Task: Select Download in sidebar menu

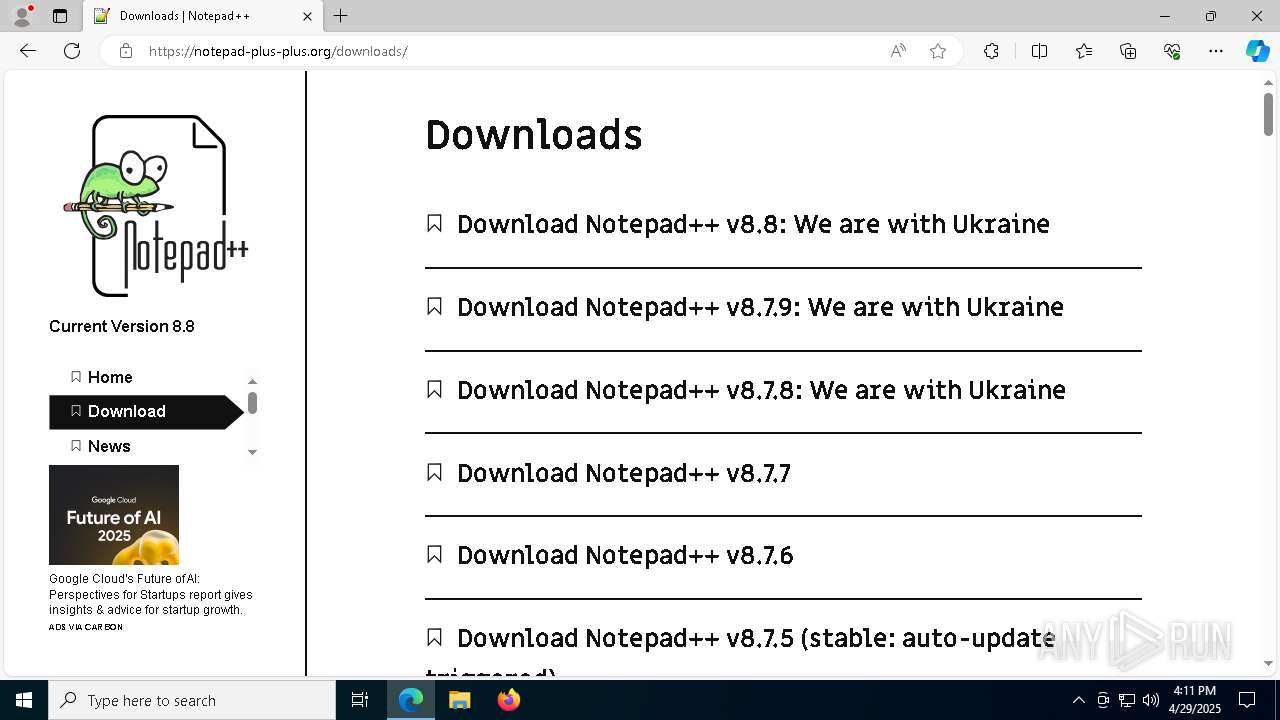Action: [x=146, y=412]
